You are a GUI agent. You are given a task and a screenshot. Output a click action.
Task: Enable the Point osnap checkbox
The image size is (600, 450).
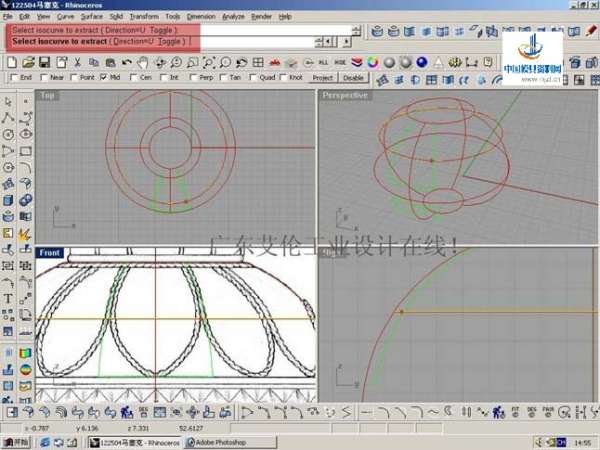tap(74, 77)
